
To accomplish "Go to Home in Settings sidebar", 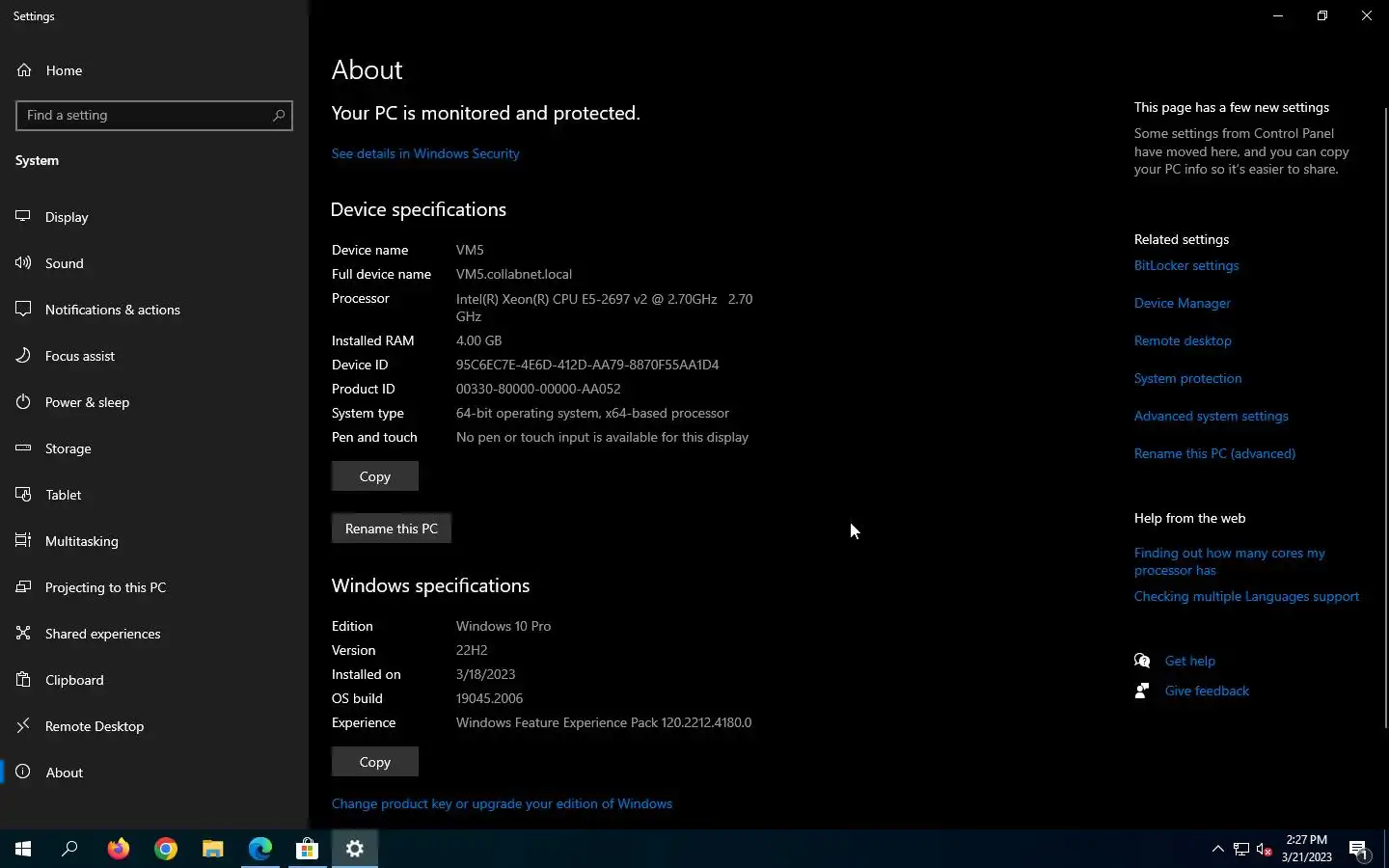I will (154, 70).
